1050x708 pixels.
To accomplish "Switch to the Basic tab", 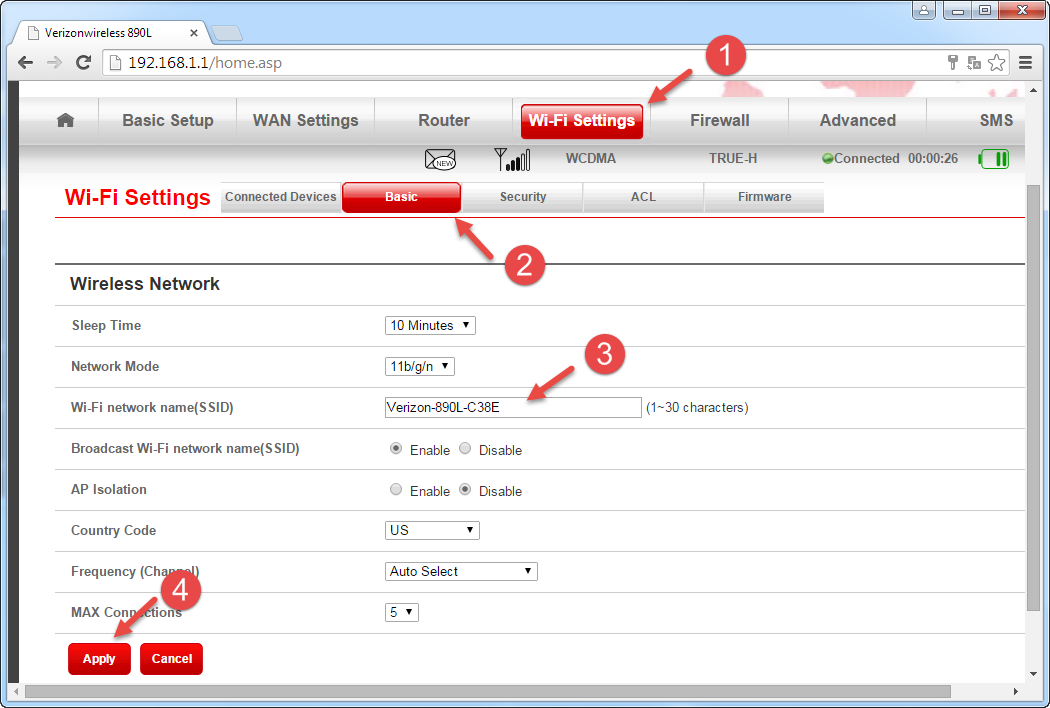I will pyautogui.click(x=401, y=197).
